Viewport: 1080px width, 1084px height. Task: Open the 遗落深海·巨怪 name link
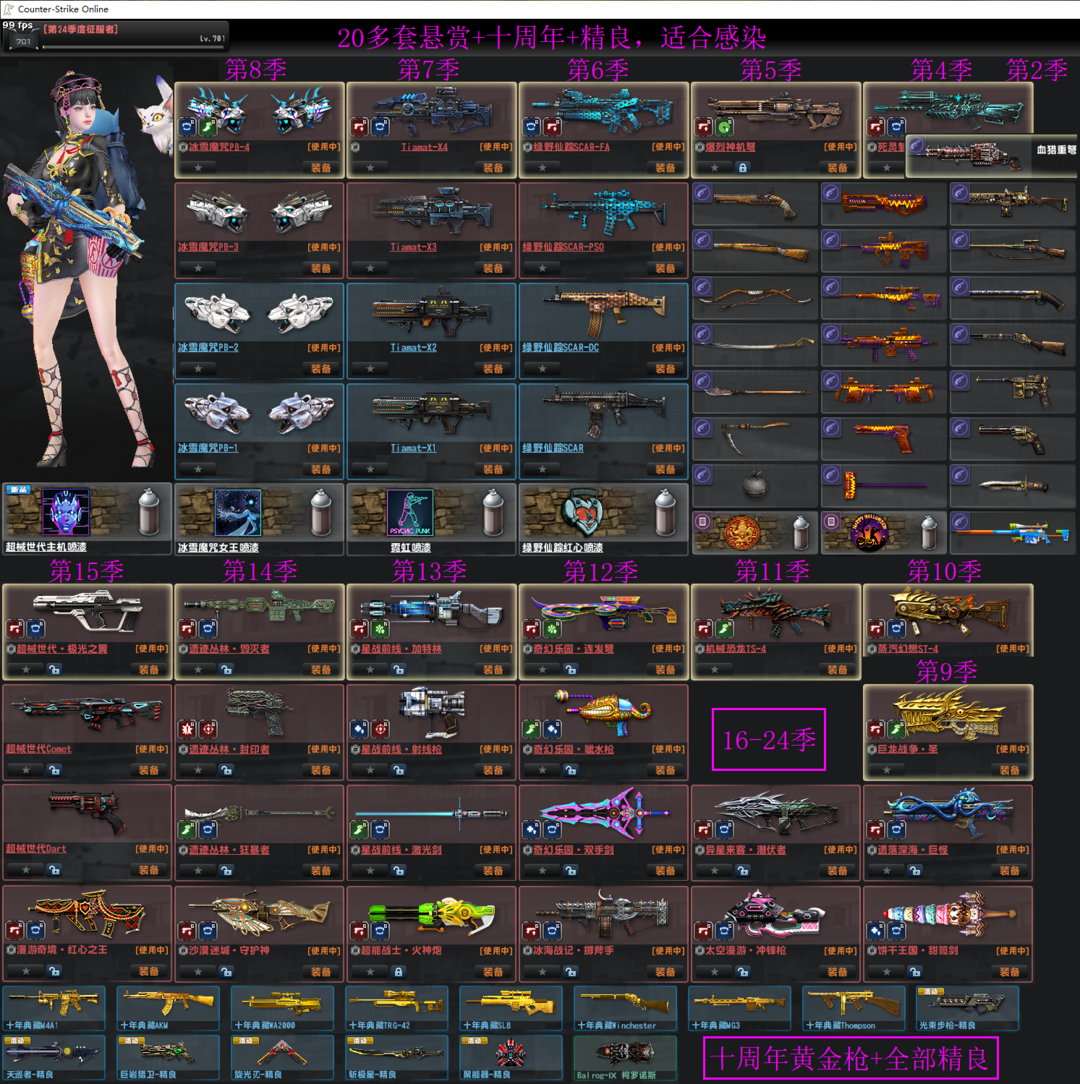point(912,850)
